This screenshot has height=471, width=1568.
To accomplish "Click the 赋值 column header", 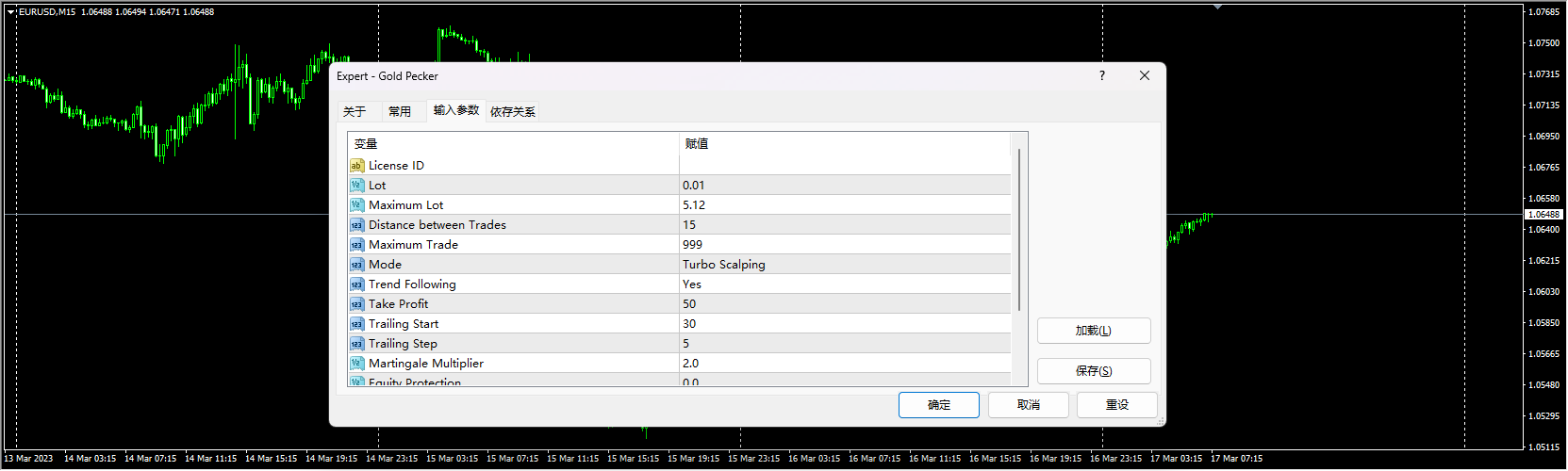I will [845, 143].
